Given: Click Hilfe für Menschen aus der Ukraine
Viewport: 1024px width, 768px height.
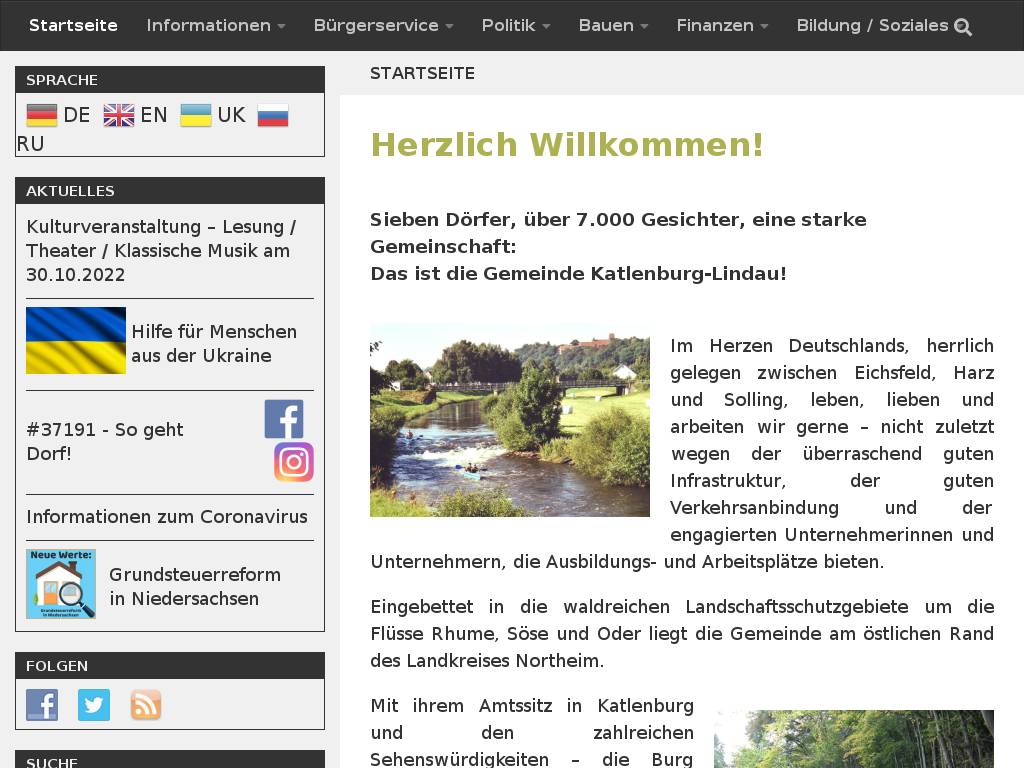Looking at the screenshot, I should point(214,343).
